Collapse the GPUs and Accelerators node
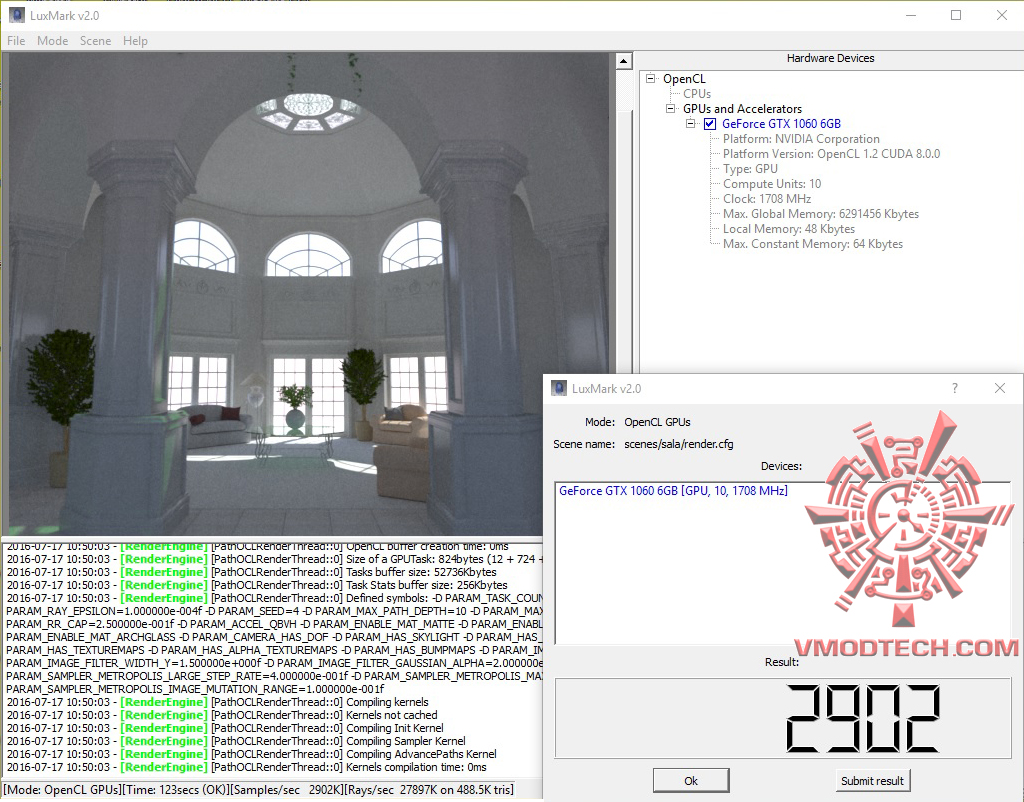Screen dimensions: 1024x802 (x=670, y=108)
